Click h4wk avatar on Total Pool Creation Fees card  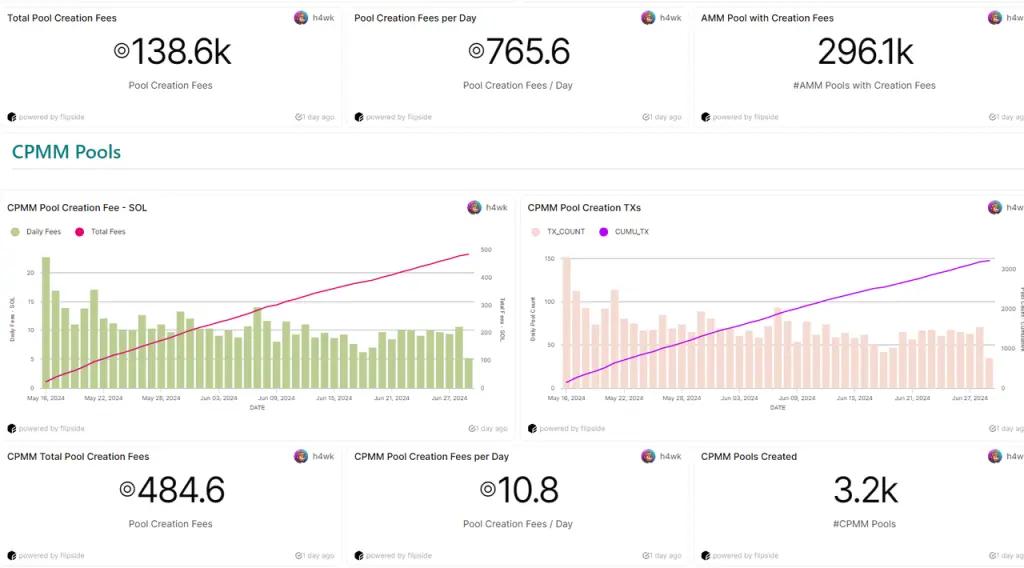(301, 18)
